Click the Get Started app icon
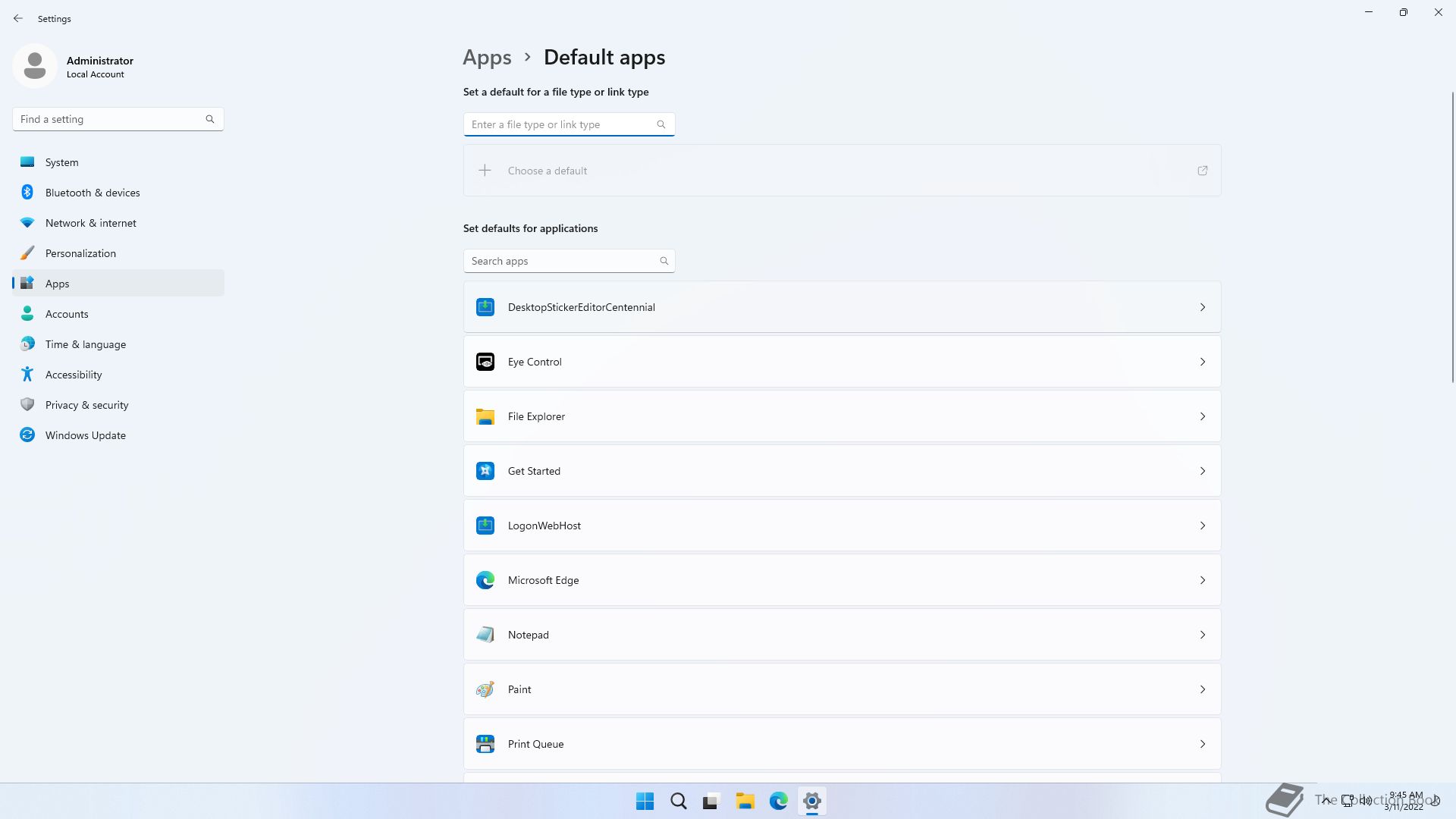Viewport: 1456px width, 819px height. pyautogui.click(x=485, y=471)
